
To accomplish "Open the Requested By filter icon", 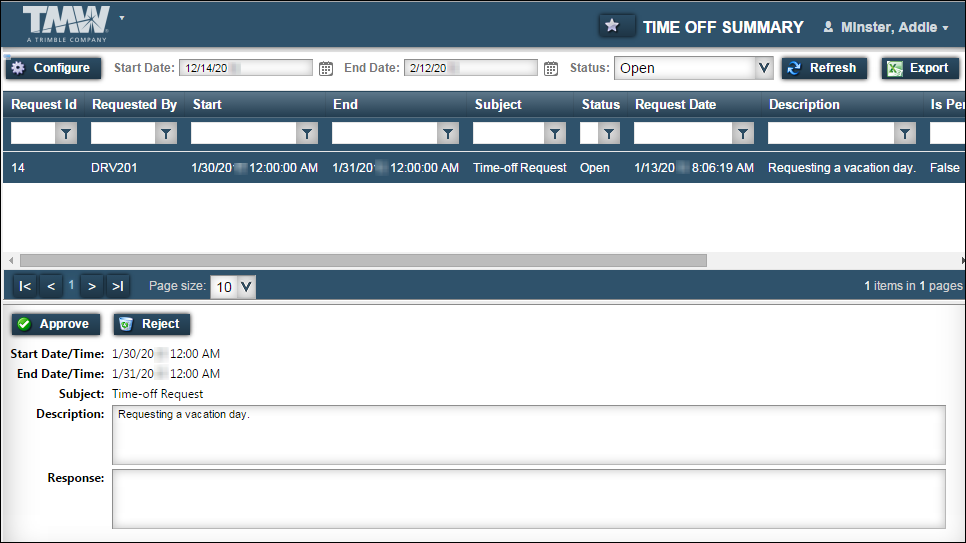I will tap(166, 133).
